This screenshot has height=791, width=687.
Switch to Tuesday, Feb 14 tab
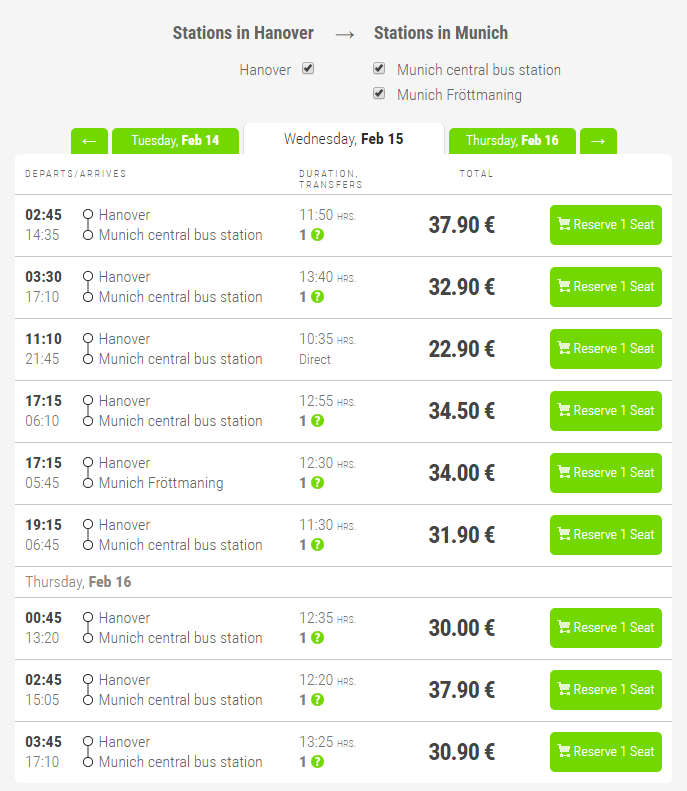[x=175, y=141]
